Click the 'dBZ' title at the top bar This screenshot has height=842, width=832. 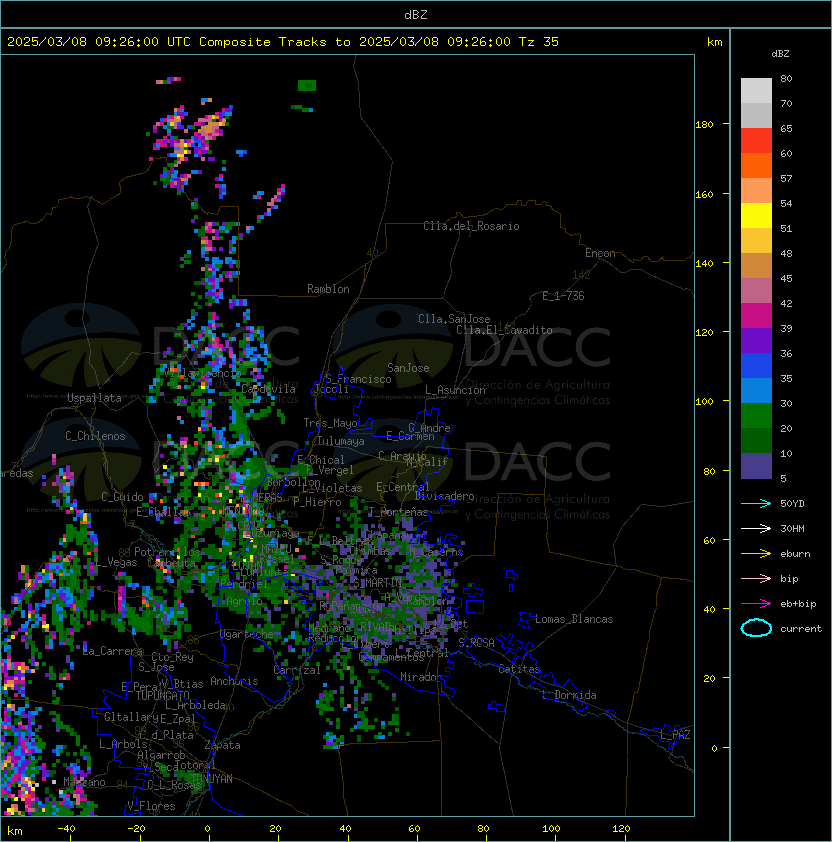416,15
